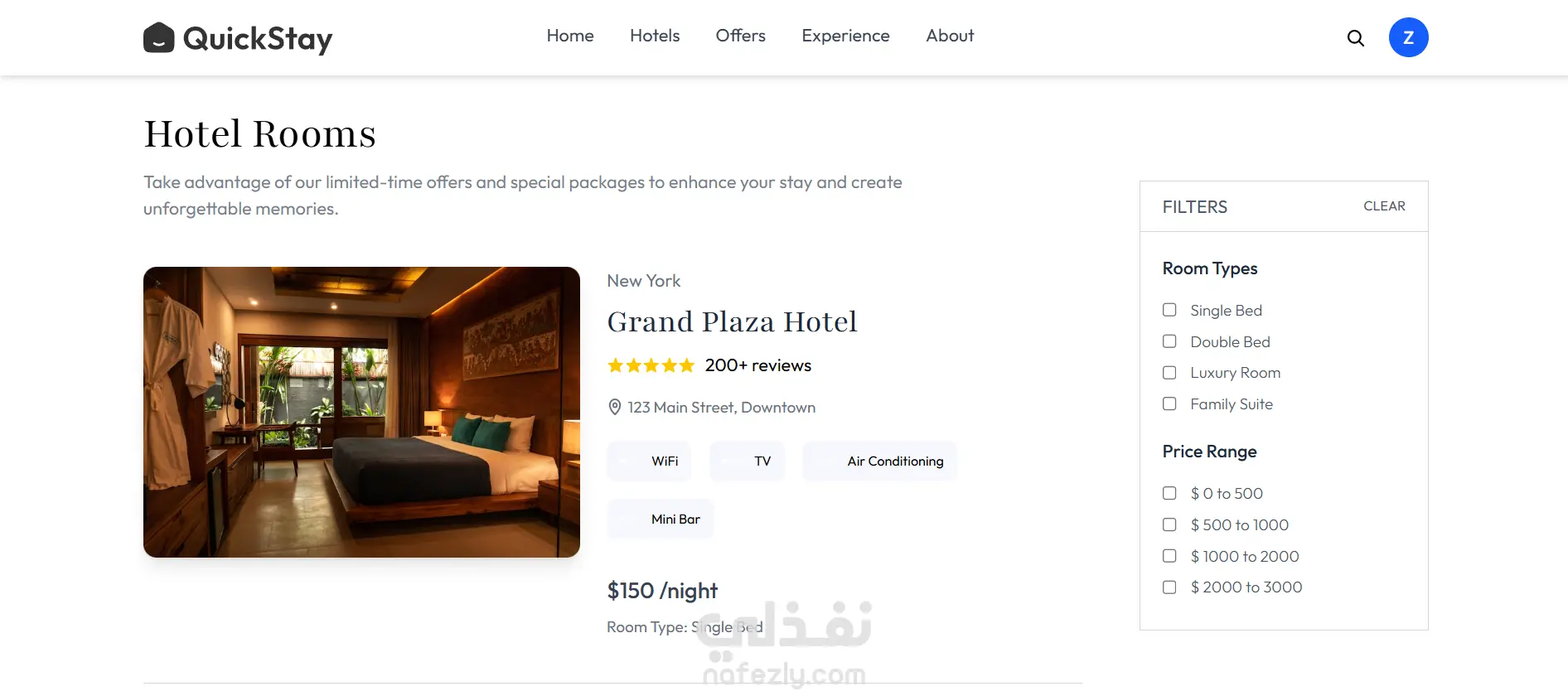
Task: Select the $ 1000 to 2000 price filter
Action: [x=1169, y=556]
